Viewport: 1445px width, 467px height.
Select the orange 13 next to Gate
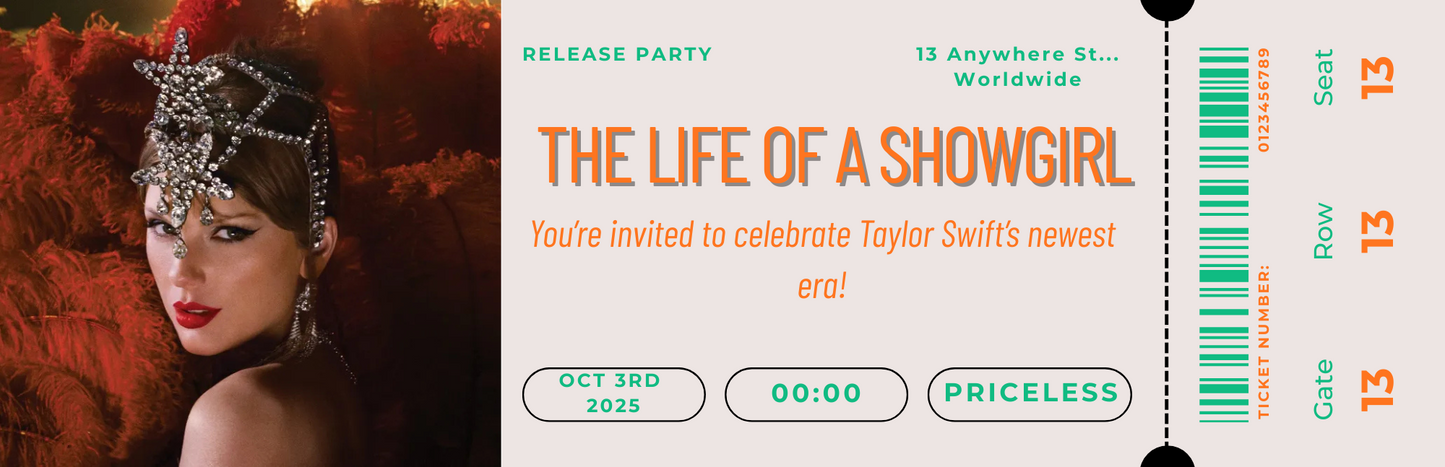[1378, 388]
